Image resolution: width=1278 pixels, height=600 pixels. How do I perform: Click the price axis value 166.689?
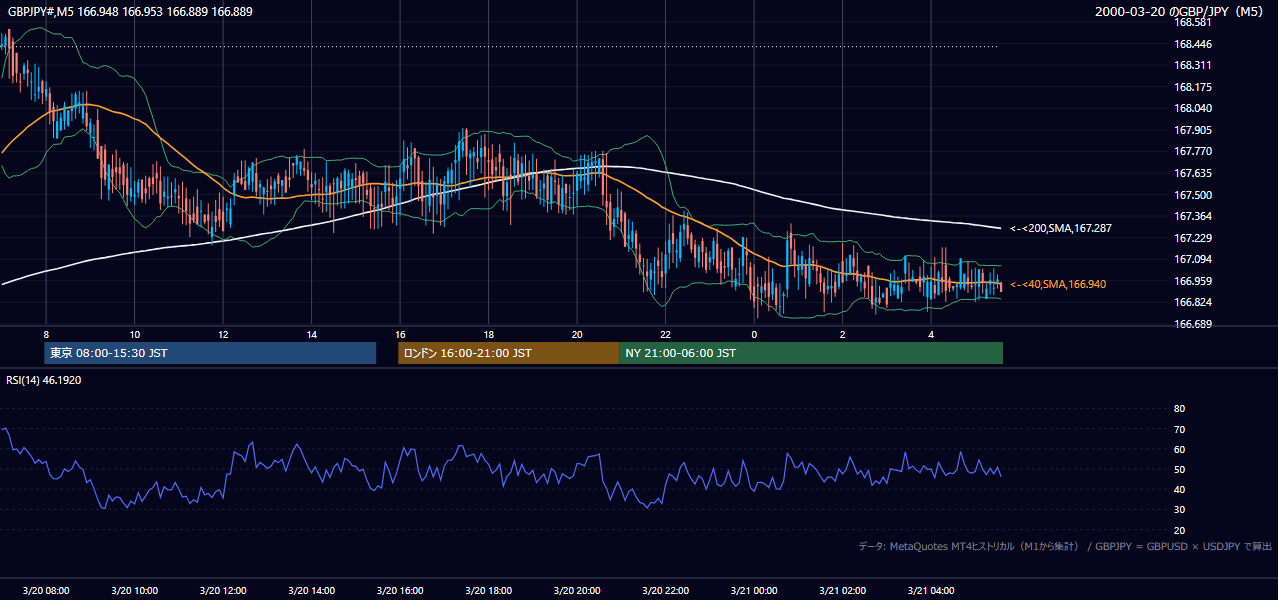1193,324
